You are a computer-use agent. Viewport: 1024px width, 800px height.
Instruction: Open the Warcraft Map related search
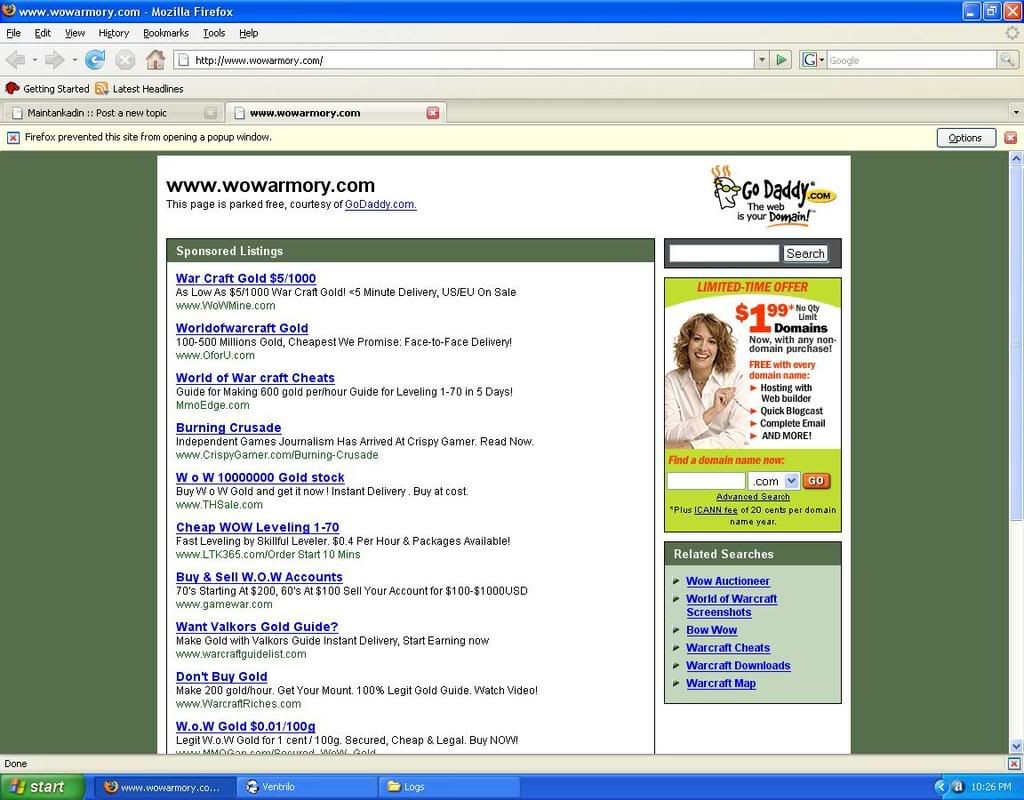721,683
